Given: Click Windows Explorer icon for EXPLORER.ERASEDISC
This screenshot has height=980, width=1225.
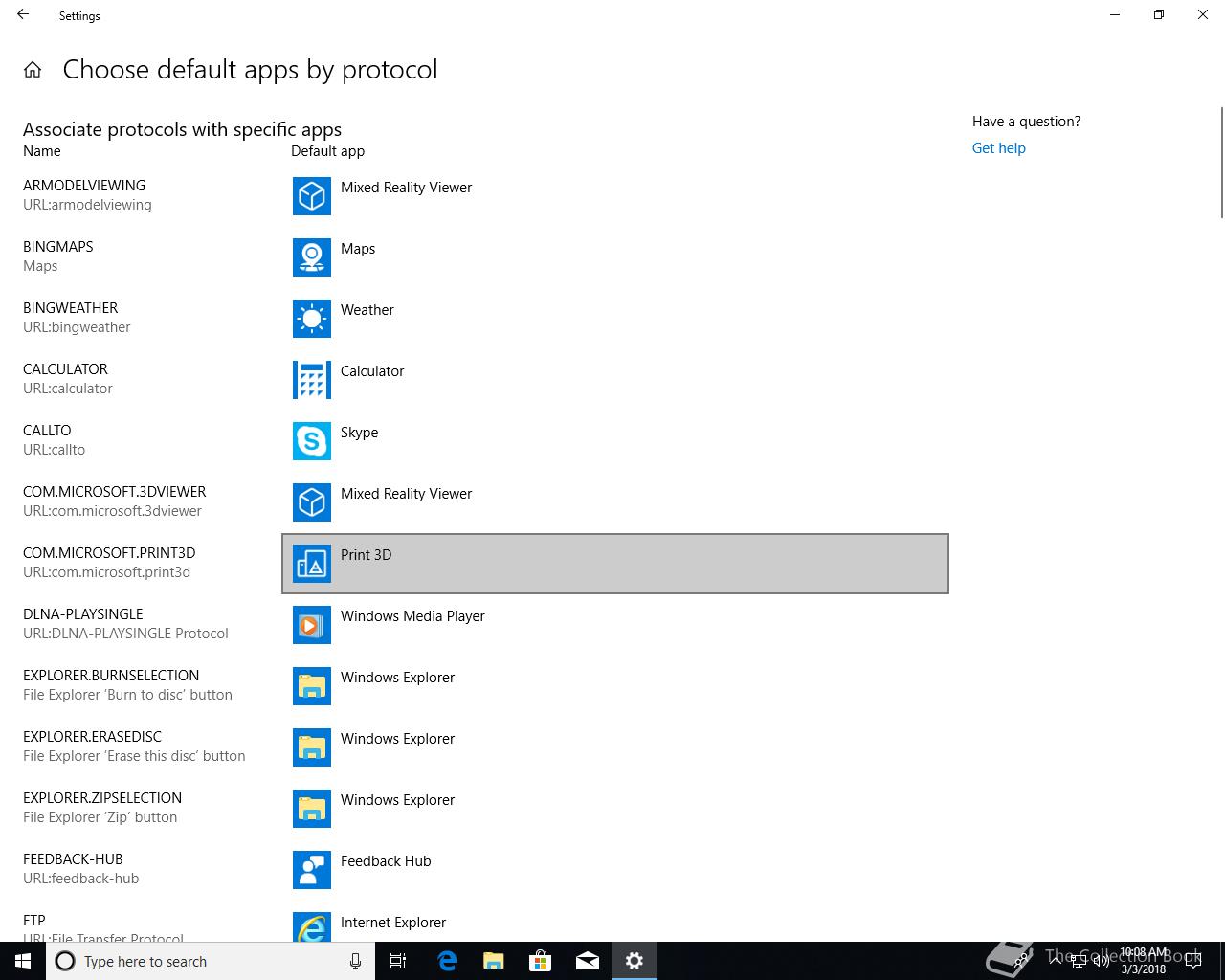Looking at the screenshot, I should pyautogui.click(x=312, y=747).
